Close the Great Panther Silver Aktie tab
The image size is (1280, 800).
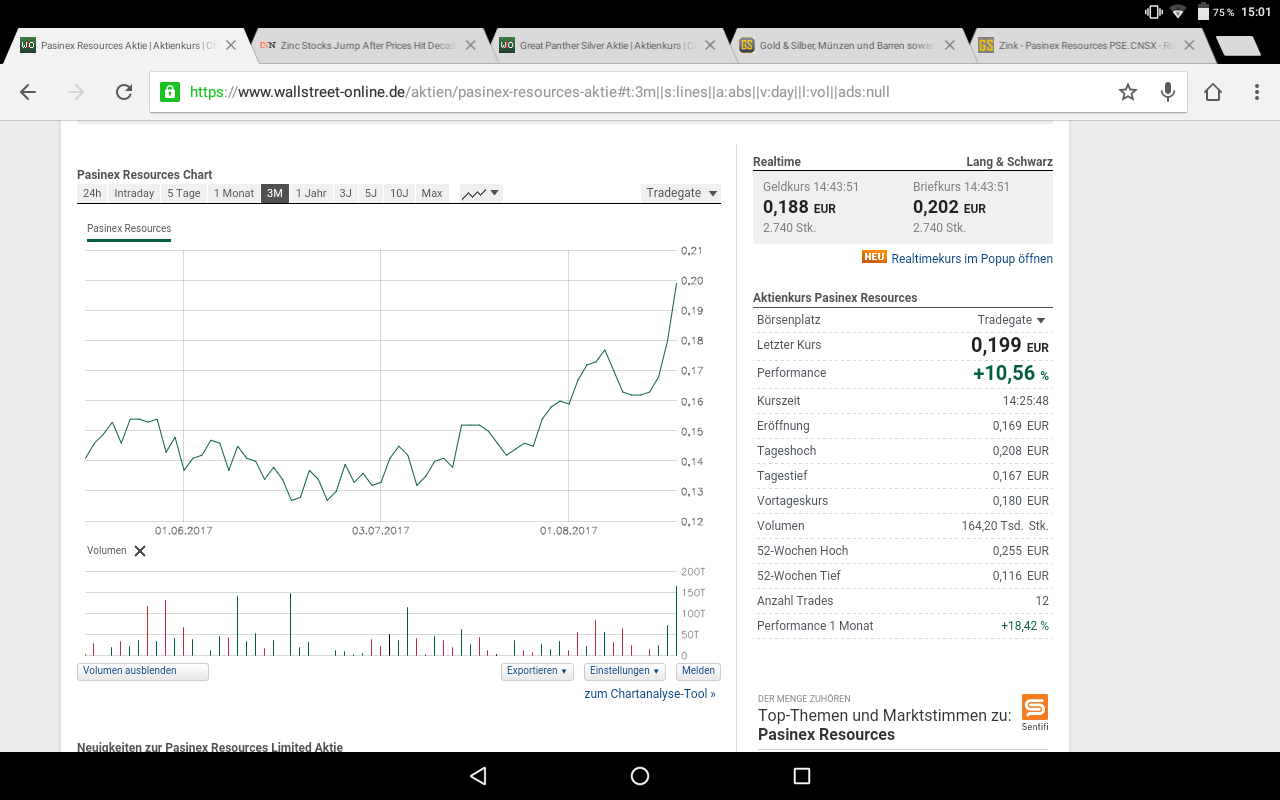point(709,45)
